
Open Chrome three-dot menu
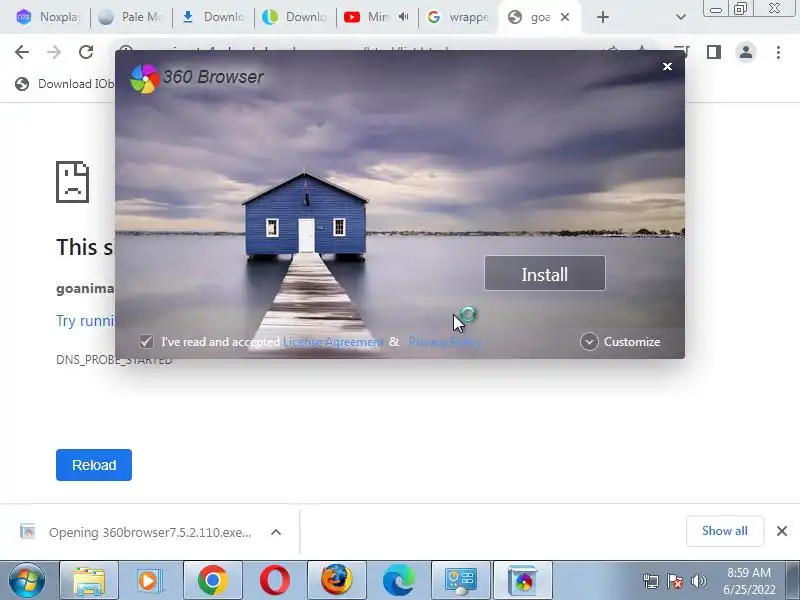point(778,52)
